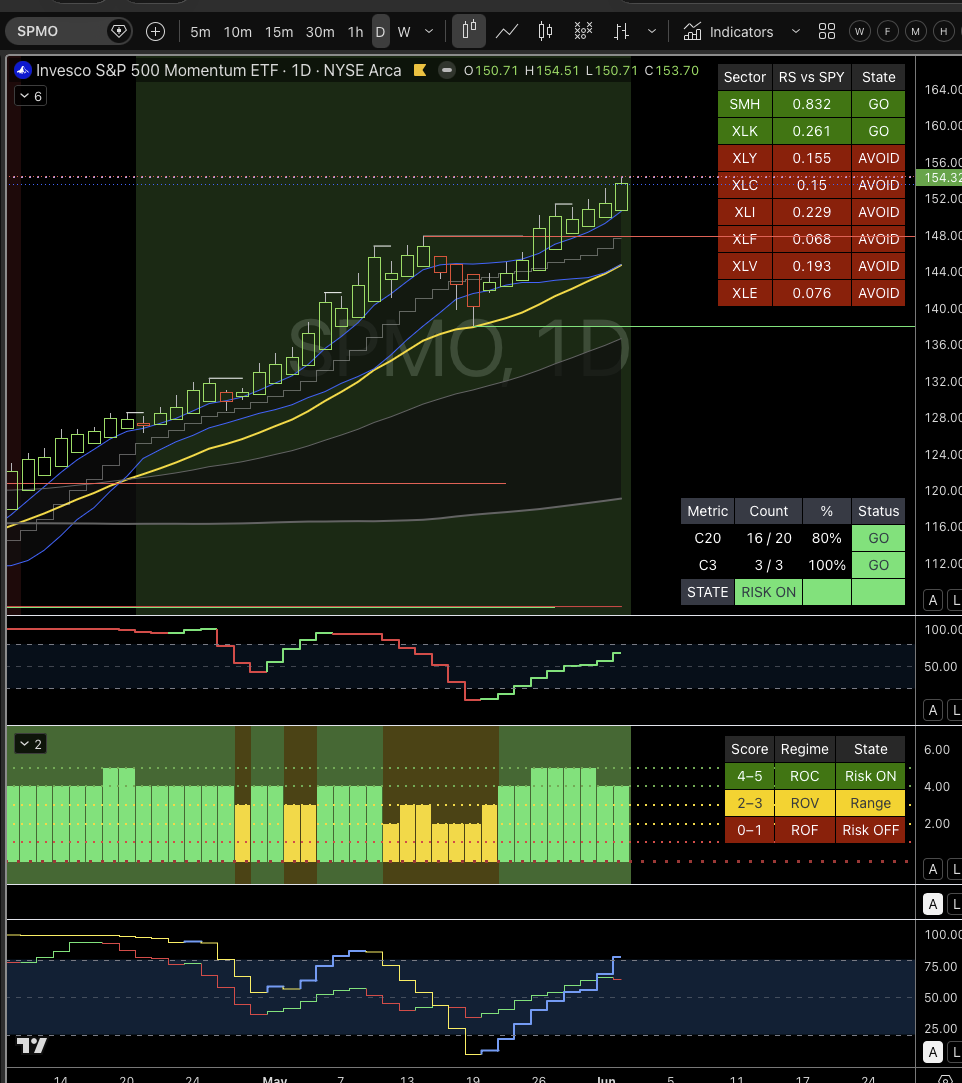Click the C20 metric row label
Screen dimensions: 962x1083
707,538
